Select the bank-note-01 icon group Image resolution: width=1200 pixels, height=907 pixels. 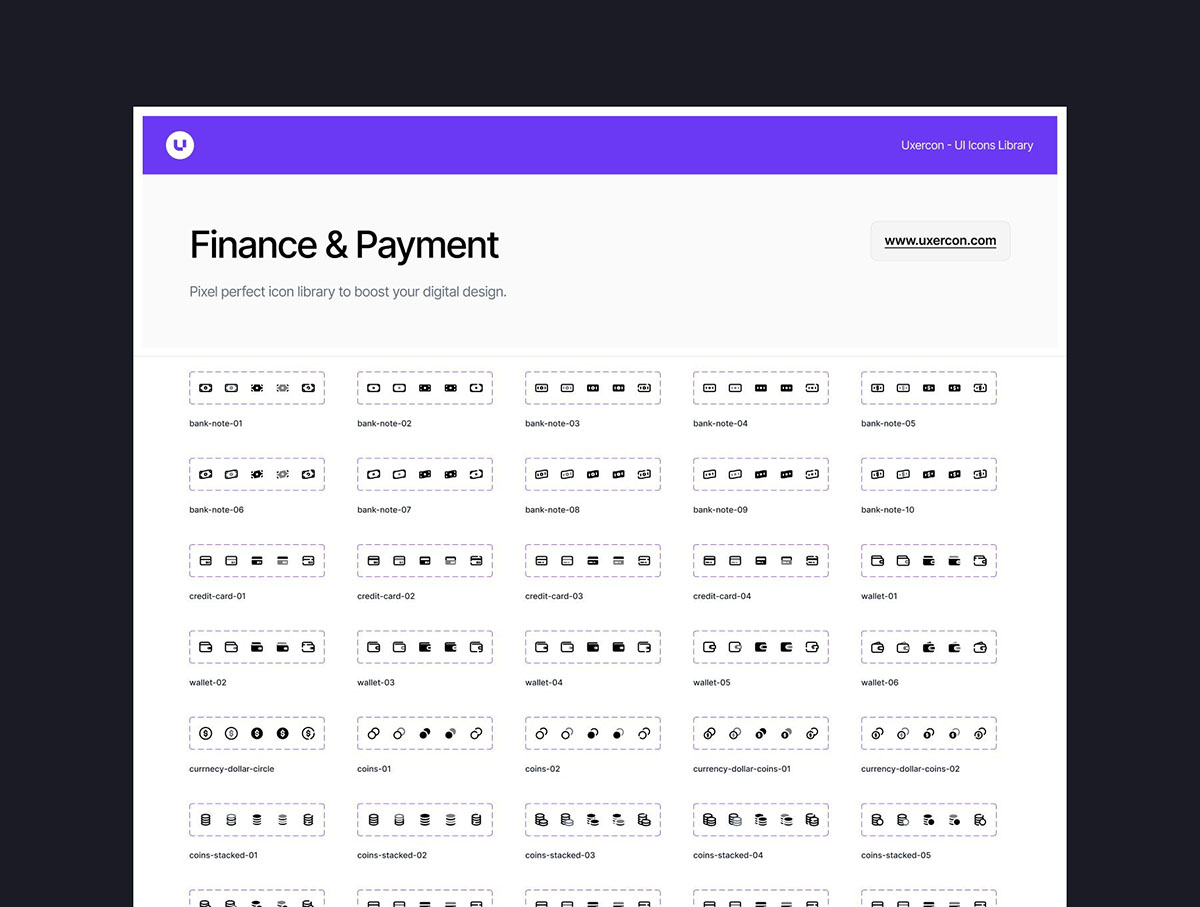[x=257, y=387]
